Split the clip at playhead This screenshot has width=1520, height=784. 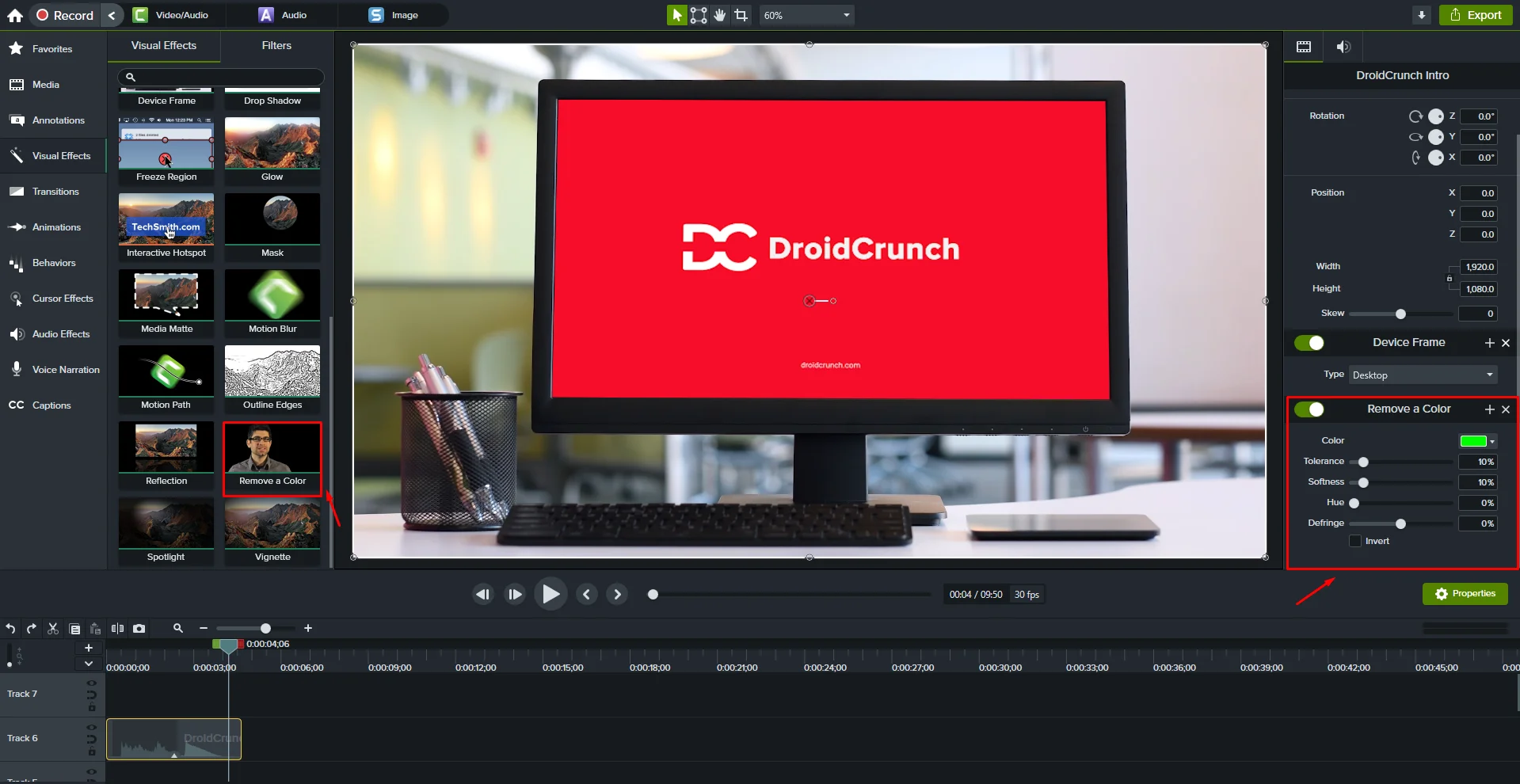[117, 629]
